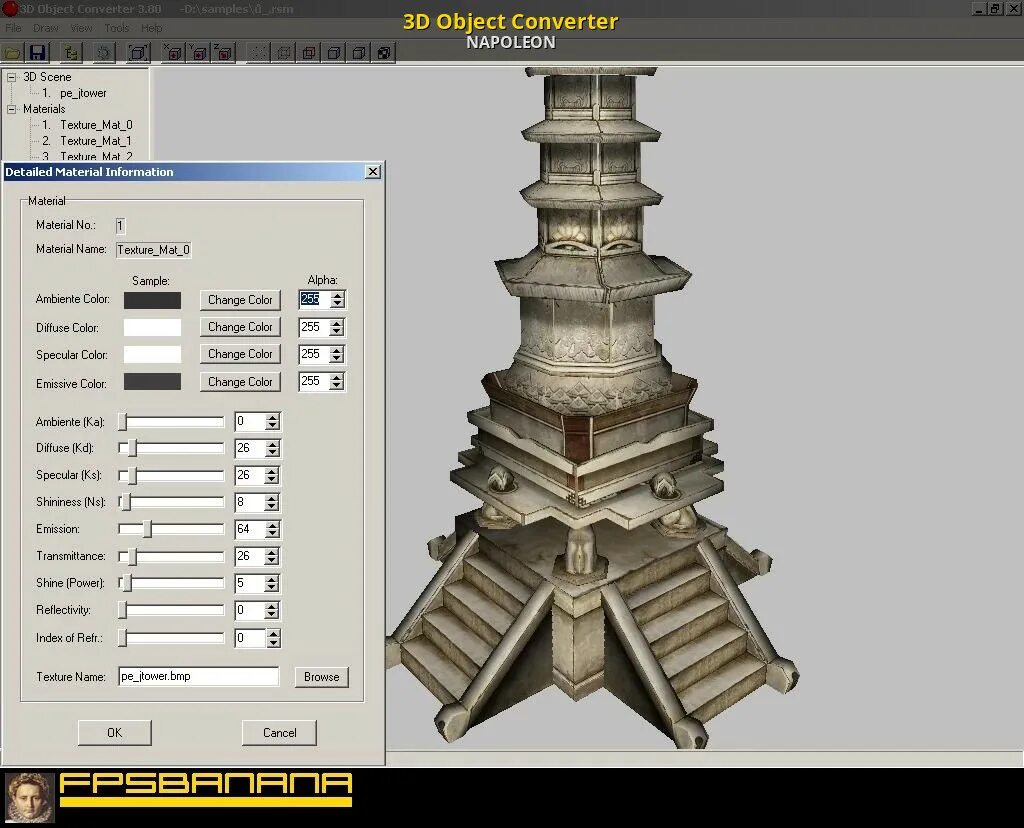Click the Open file folder icon
Image resolution: width=1024 pixels, height=828 pixels.
pos(13,53)
